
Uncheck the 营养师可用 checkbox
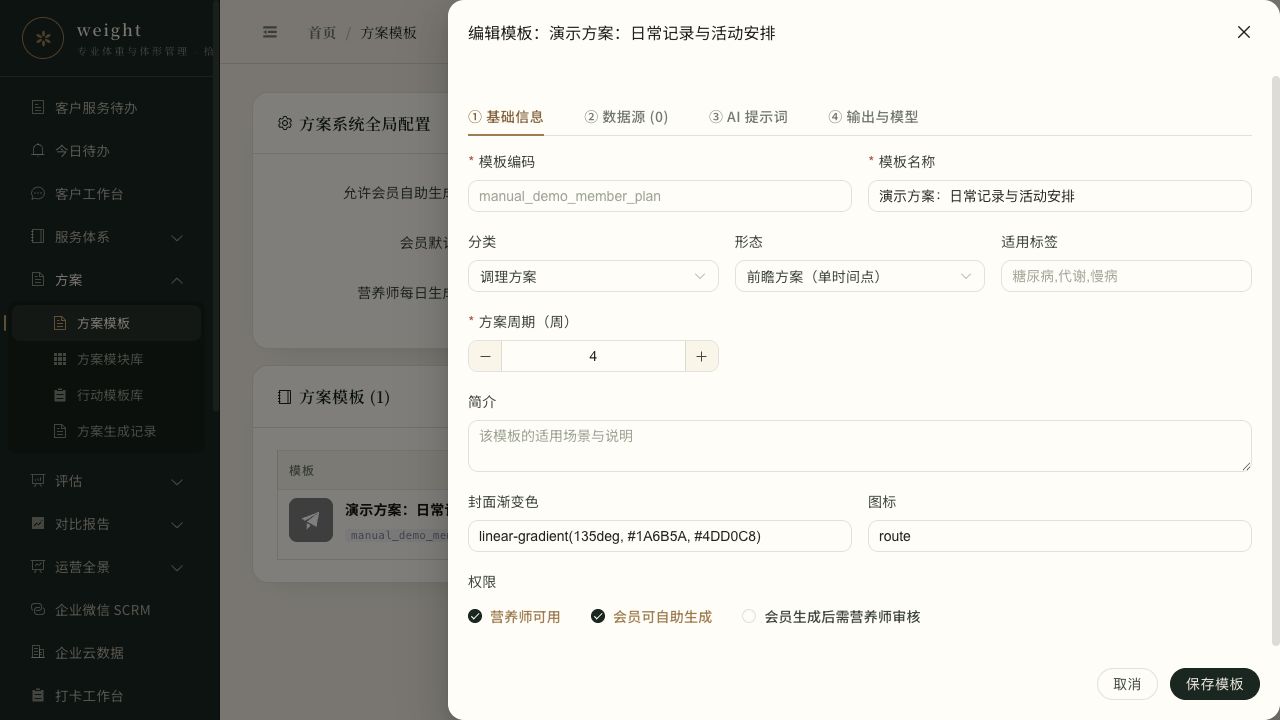click(475, 616)
